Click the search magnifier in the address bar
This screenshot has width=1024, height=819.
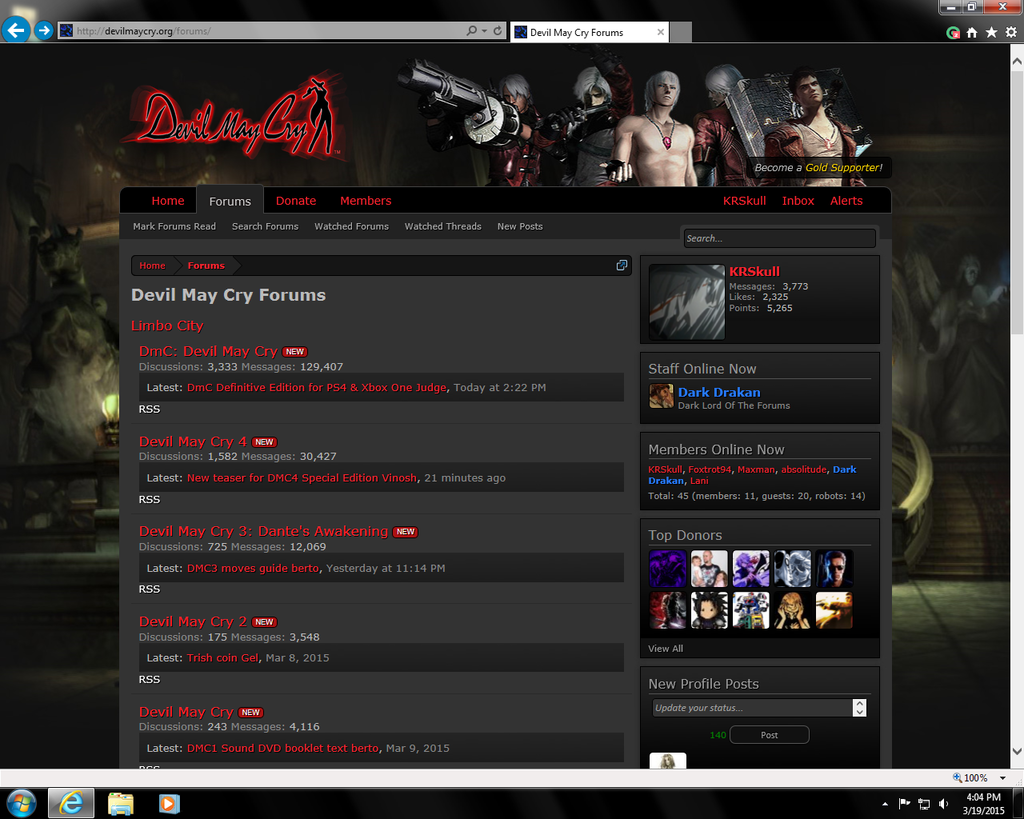[x=472, y=31]
